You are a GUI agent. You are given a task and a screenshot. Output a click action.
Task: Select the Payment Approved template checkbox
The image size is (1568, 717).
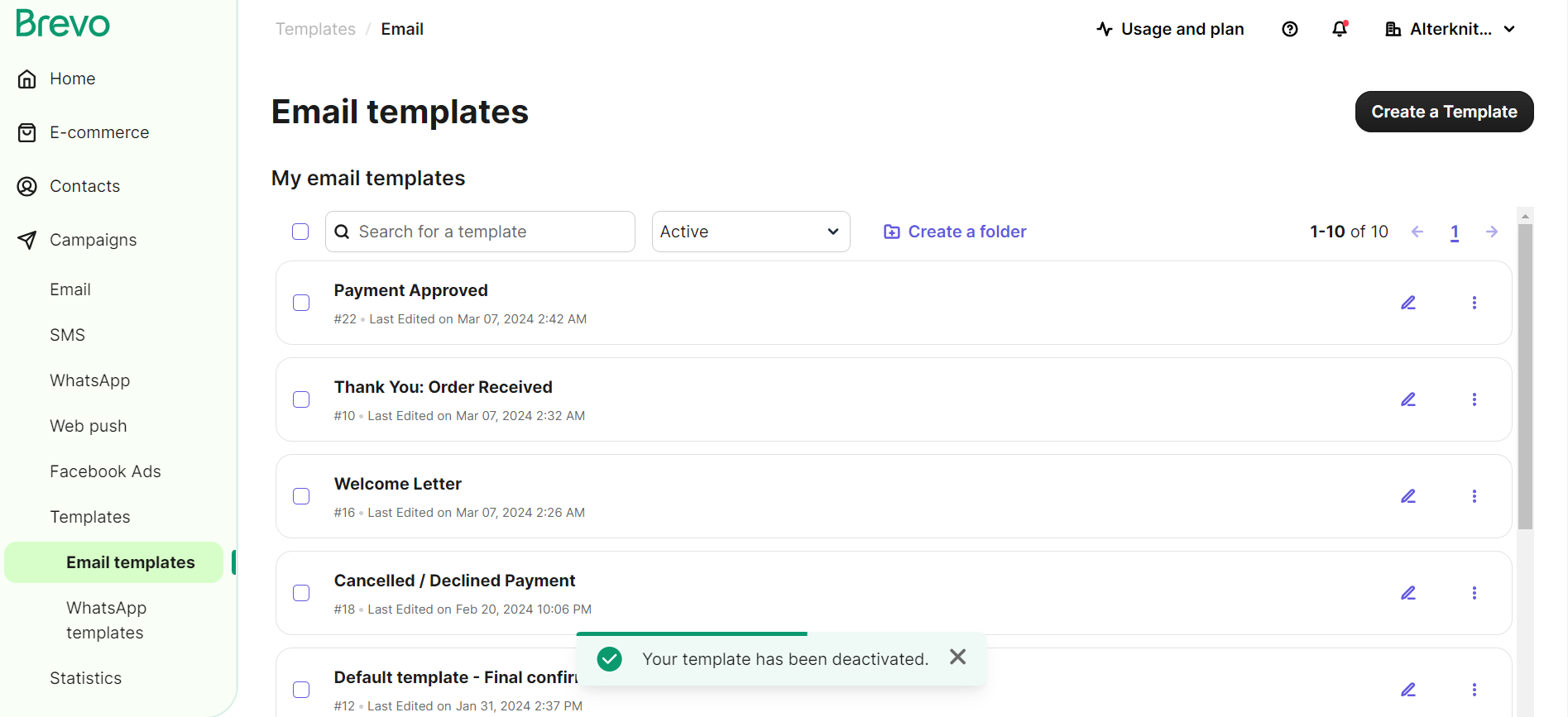tap(301, 303)
